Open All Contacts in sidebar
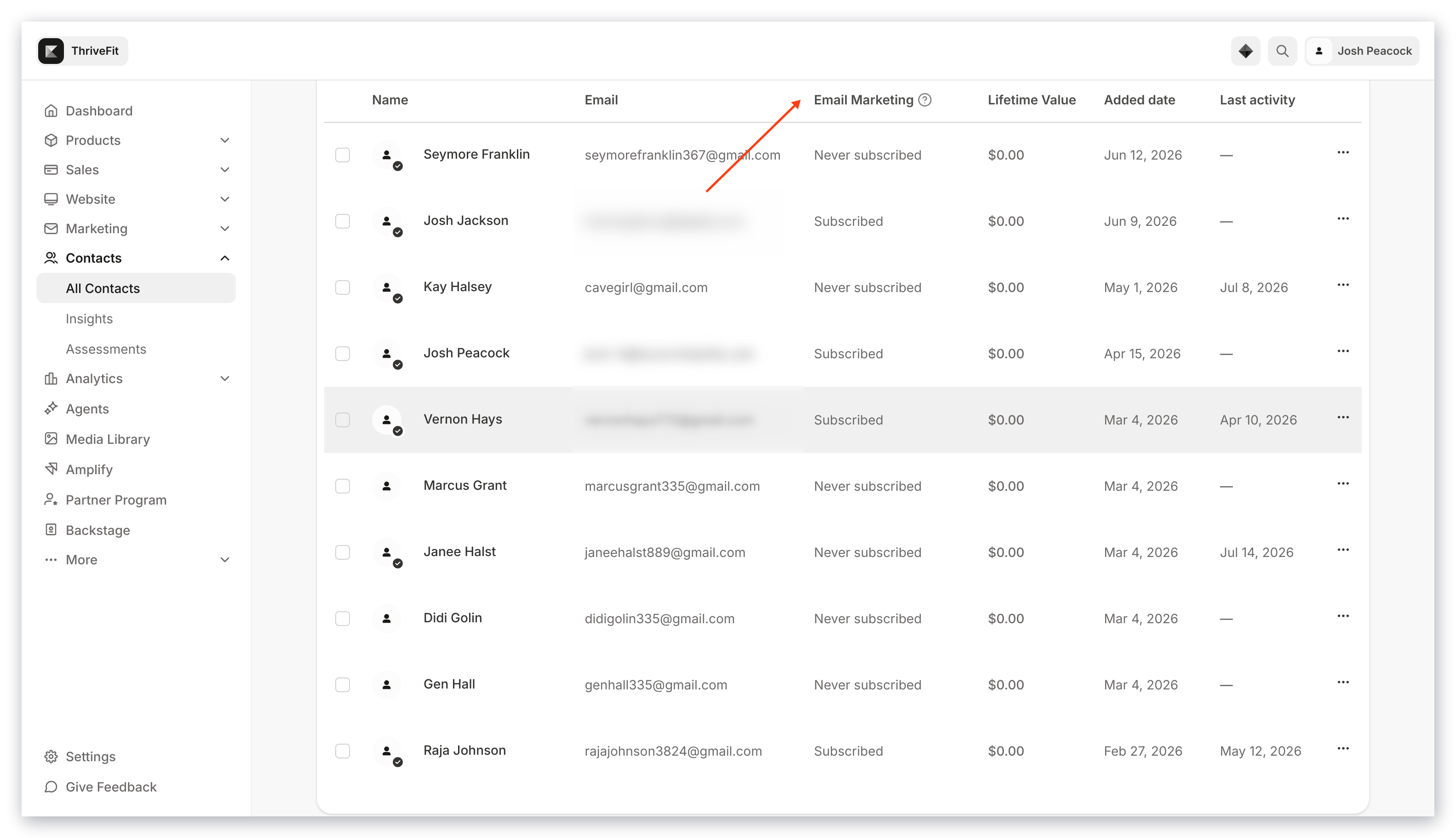The height and width of the screenshot is (838, 1456). [136, 288]
